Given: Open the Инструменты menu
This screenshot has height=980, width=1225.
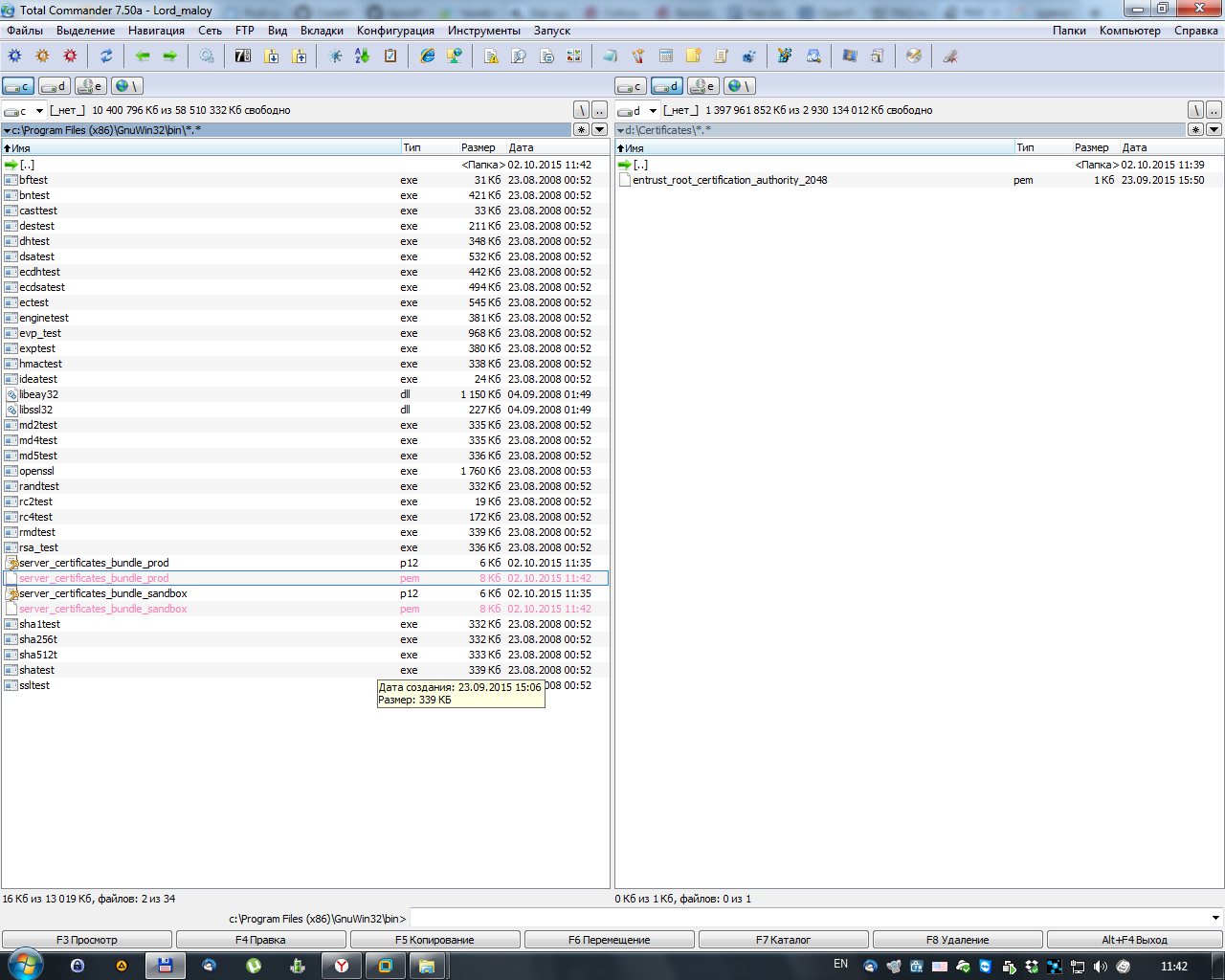Looking at the screenshot, I should tap(484, 31).
